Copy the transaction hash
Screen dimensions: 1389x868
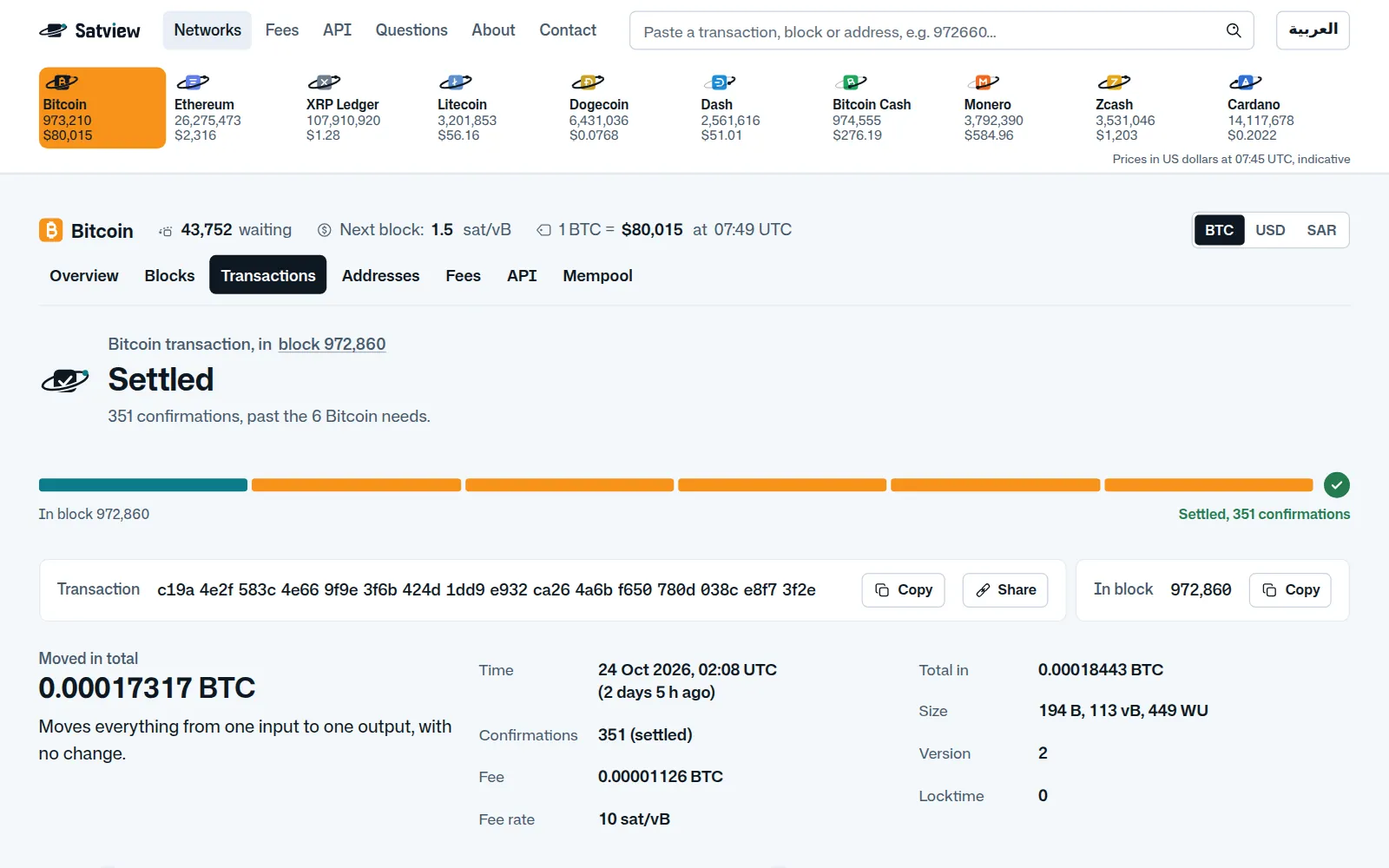point(903,590)
